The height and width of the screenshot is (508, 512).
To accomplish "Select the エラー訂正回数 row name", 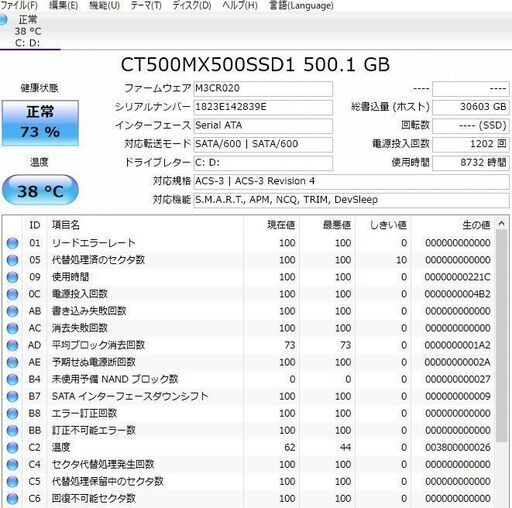I will (84, 413).
